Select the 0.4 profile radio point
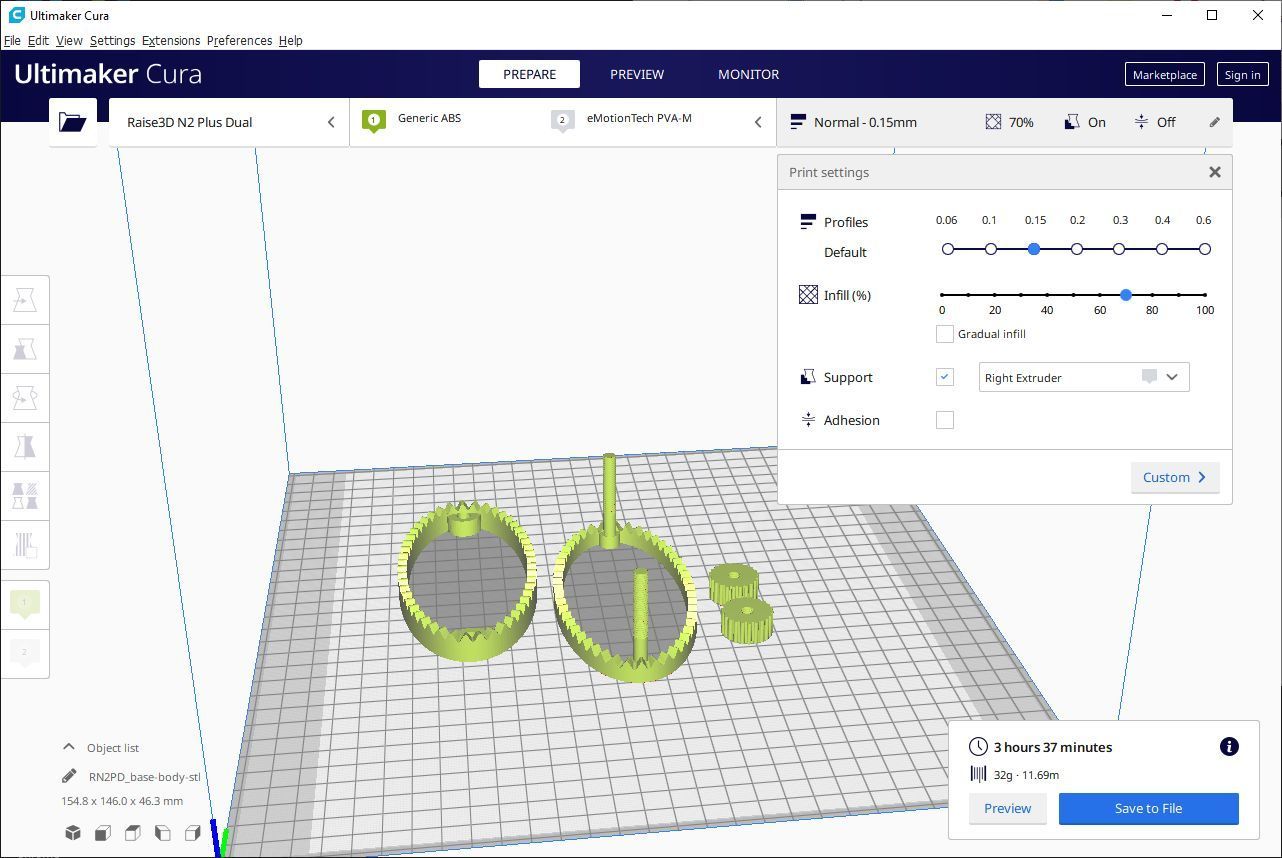Screen dimensions: 1282x858 (1162, 249)
